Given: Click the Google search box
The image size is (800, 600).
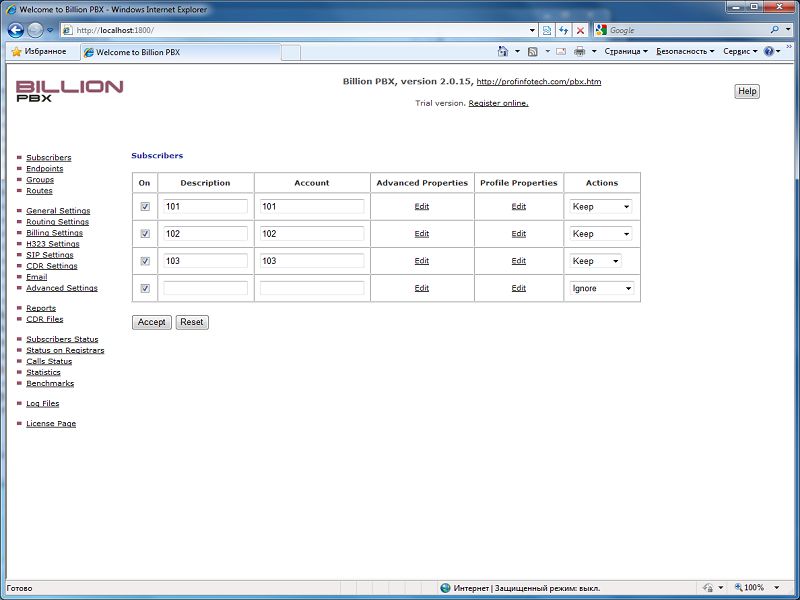Looking at the screenshot, I should pyautogui.click(x=689, y=30).
